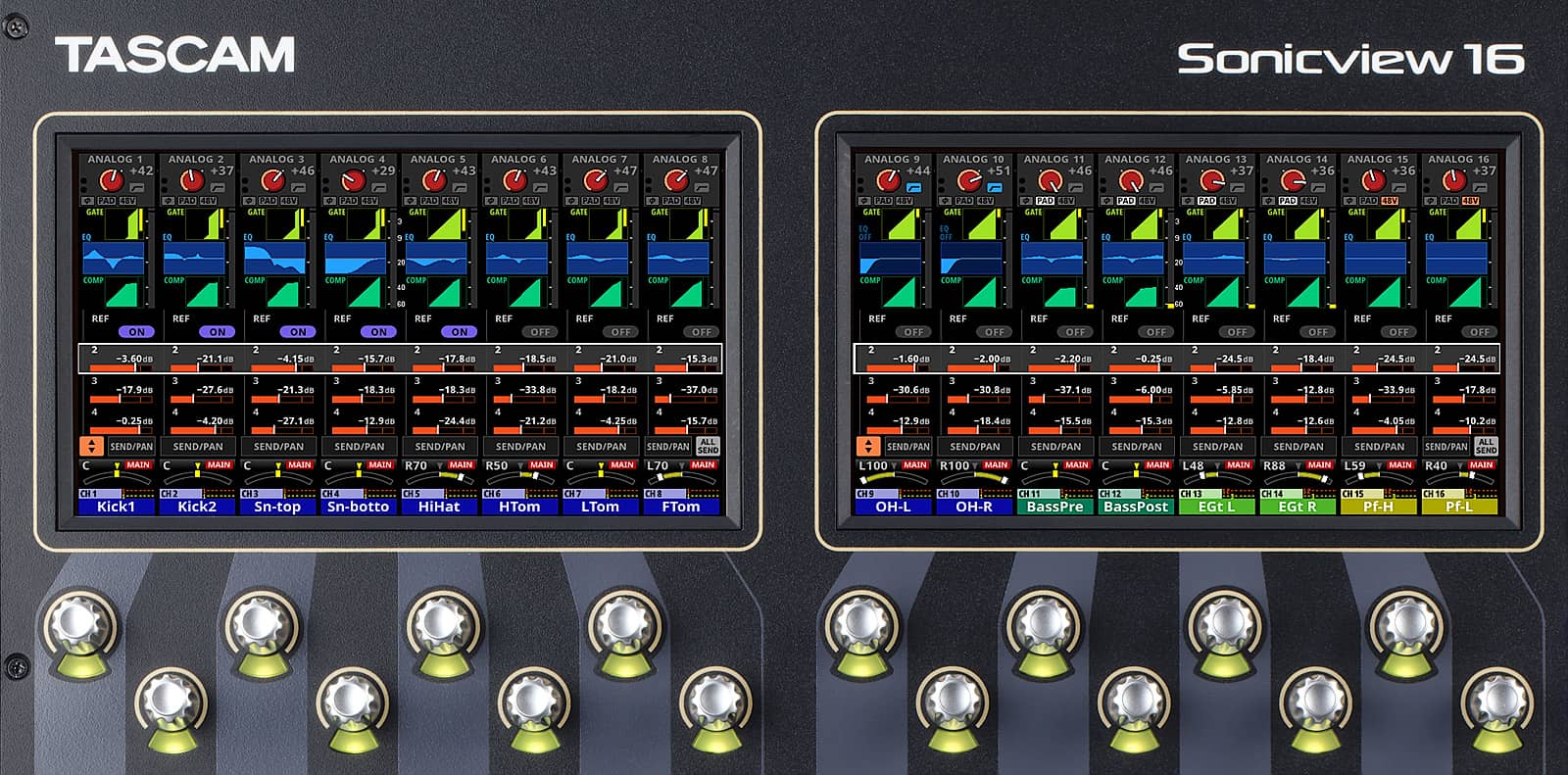Image resolution: width=1568 pixels, height=775 pixels.
Task: Select the Pf-H channel name label
Action: pos(1378,507)
